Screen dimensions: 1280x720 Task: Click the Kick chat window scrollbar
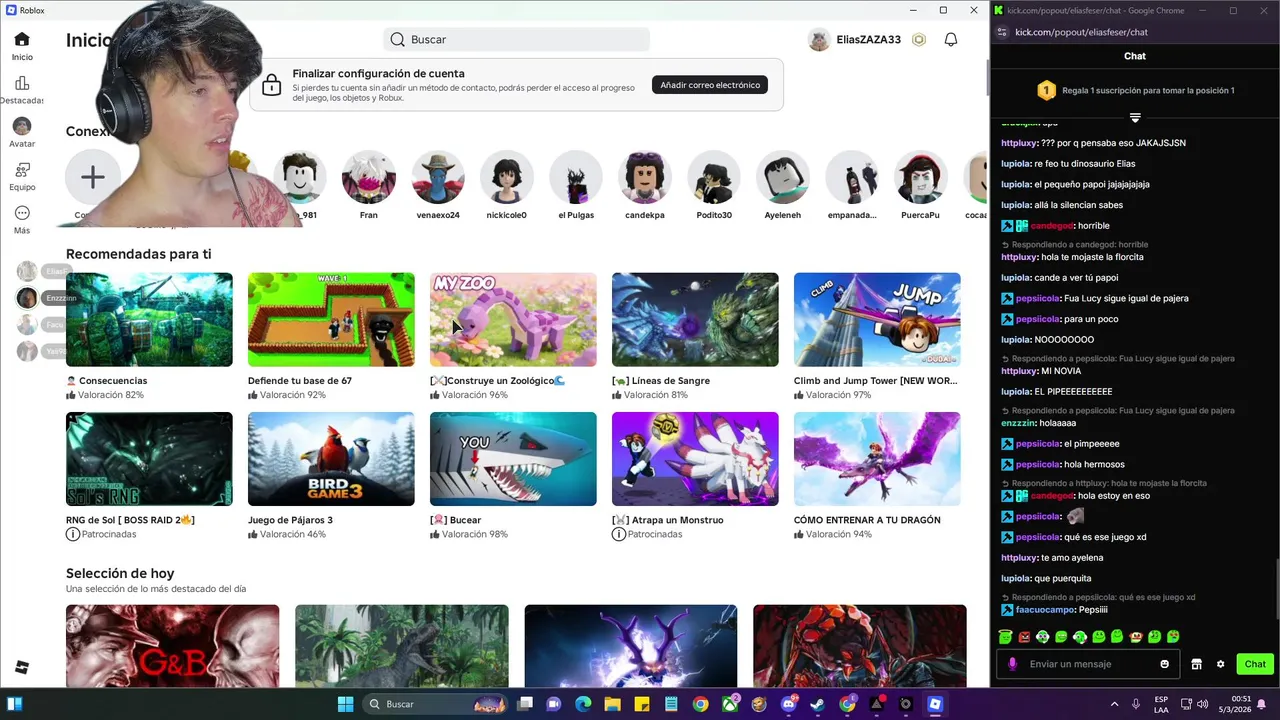pos(1276,590)
